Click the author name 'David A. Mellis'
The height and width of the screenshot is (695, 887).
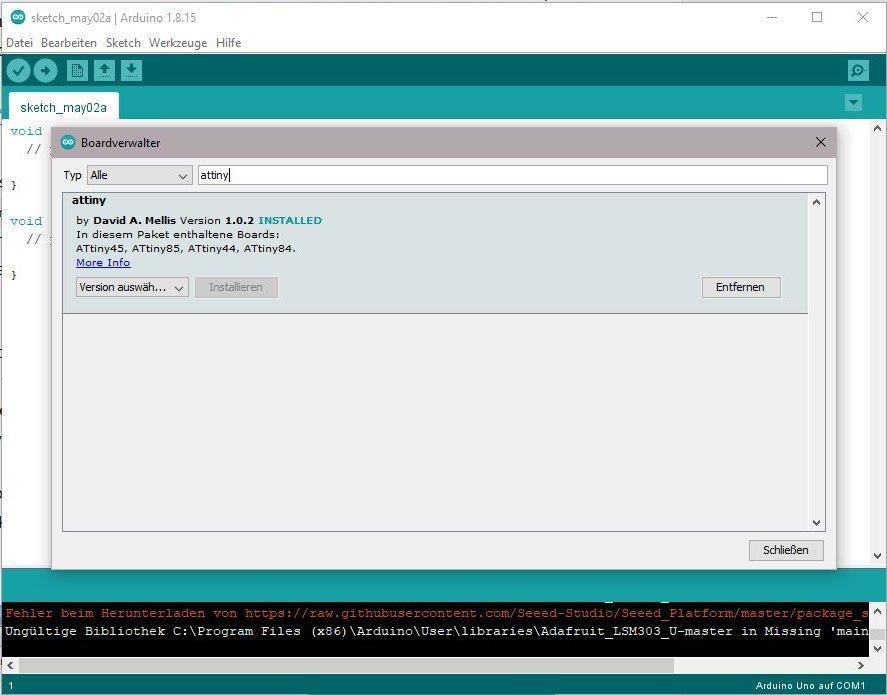coord(135,221)
